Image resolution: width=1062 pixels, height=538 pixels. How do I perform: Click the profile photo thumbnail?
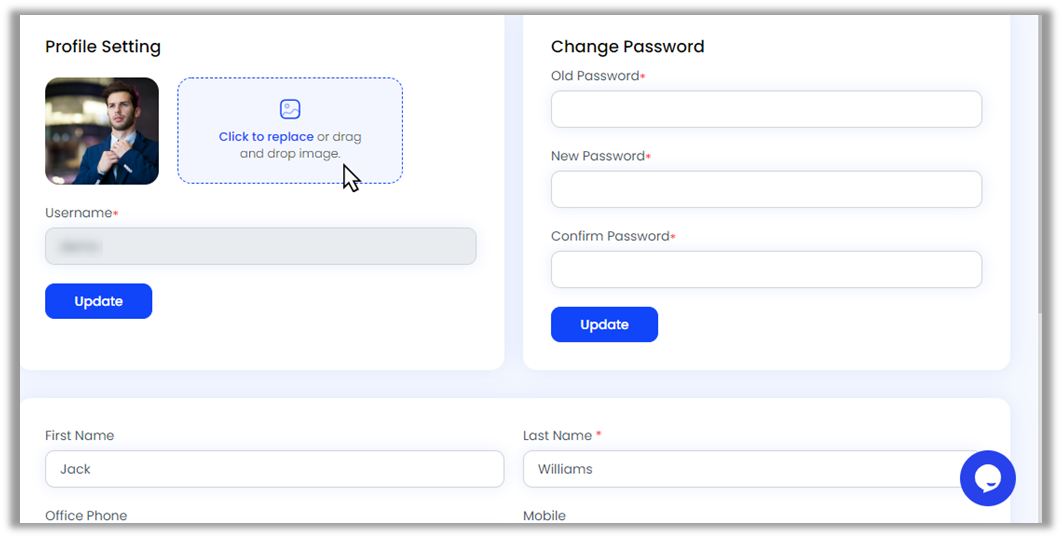pyautogui.click(x=102, y=131)
